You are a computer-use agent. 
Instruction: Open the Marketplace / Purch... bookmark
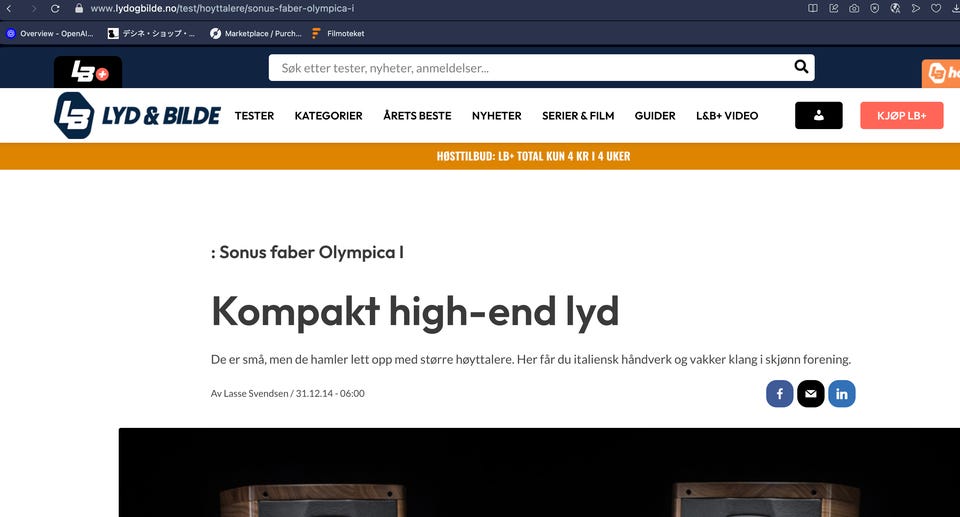click(256, 34)
